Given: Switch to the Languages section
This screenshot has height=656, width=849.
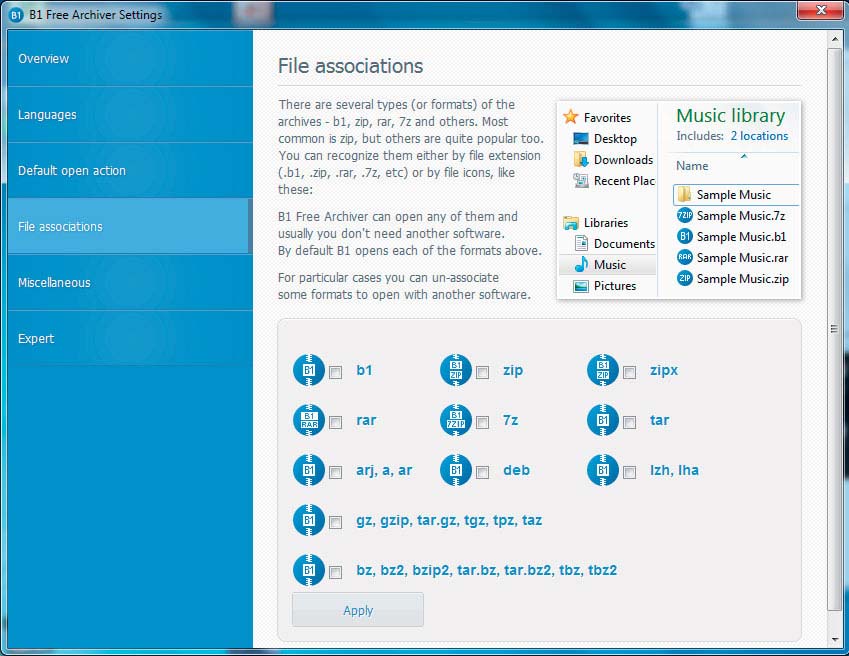Looking at the screenshot, I should (130, 115).
